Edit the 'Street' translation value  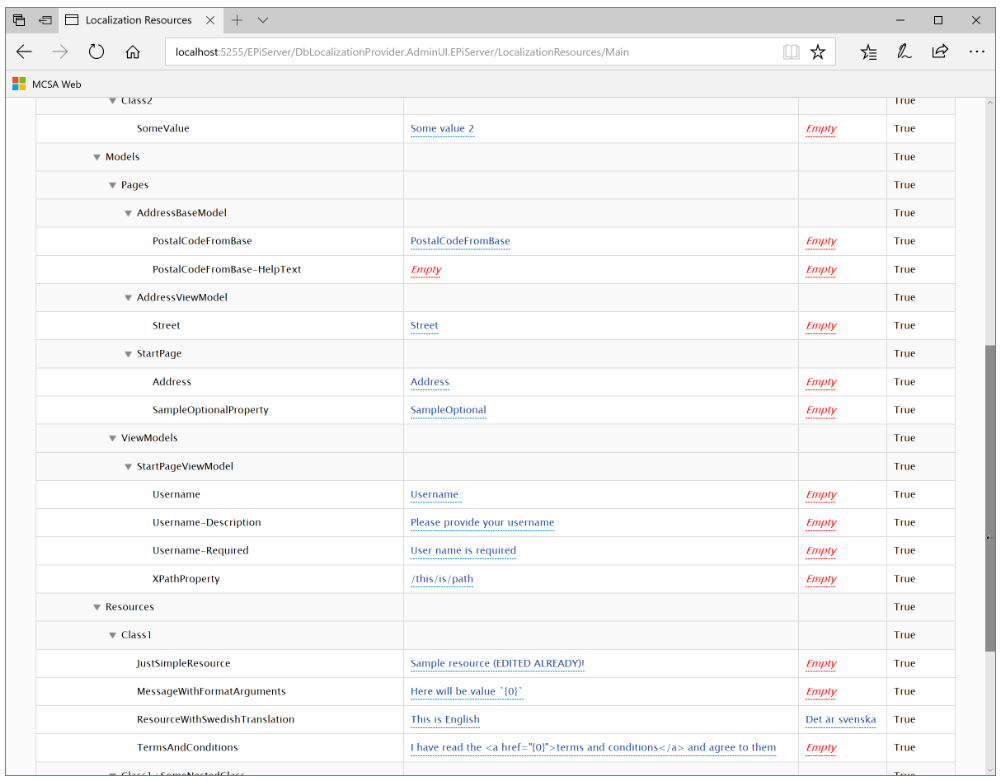coord(424,326)
